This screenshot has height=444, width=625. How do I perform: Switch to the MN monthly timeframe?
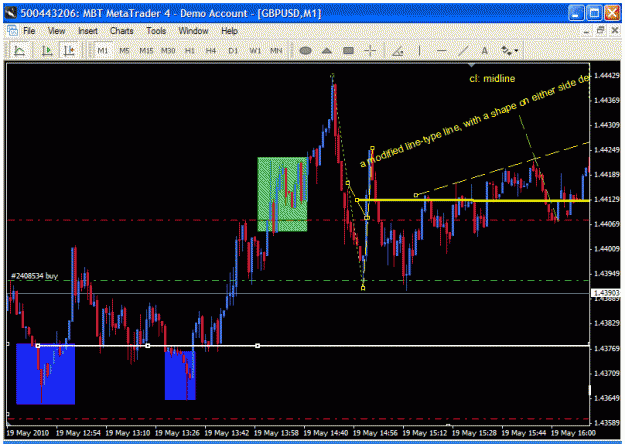[x=276, y=51]
